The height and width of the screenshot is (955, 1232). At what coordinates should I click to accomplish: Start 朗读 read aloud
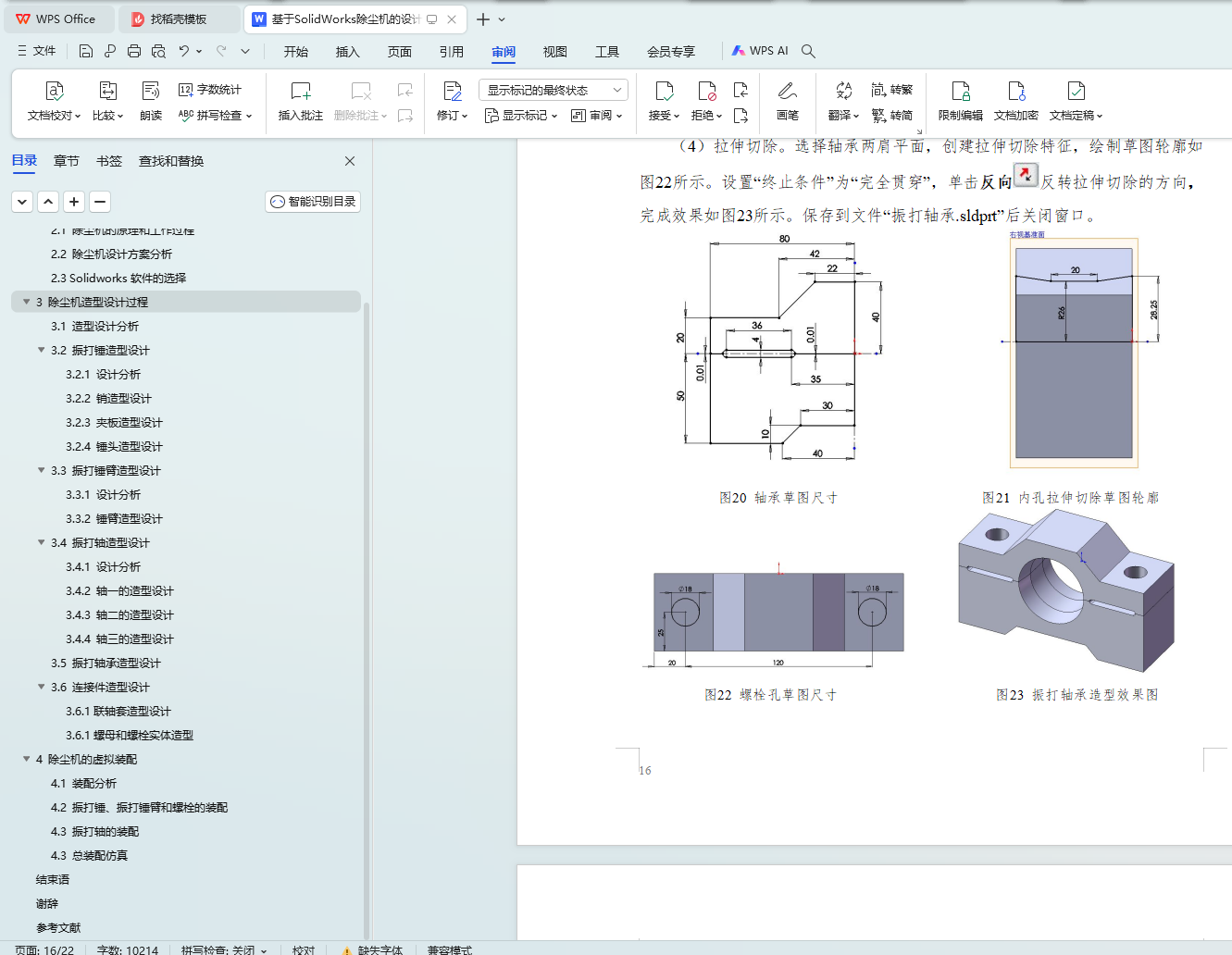pos(151,102)
